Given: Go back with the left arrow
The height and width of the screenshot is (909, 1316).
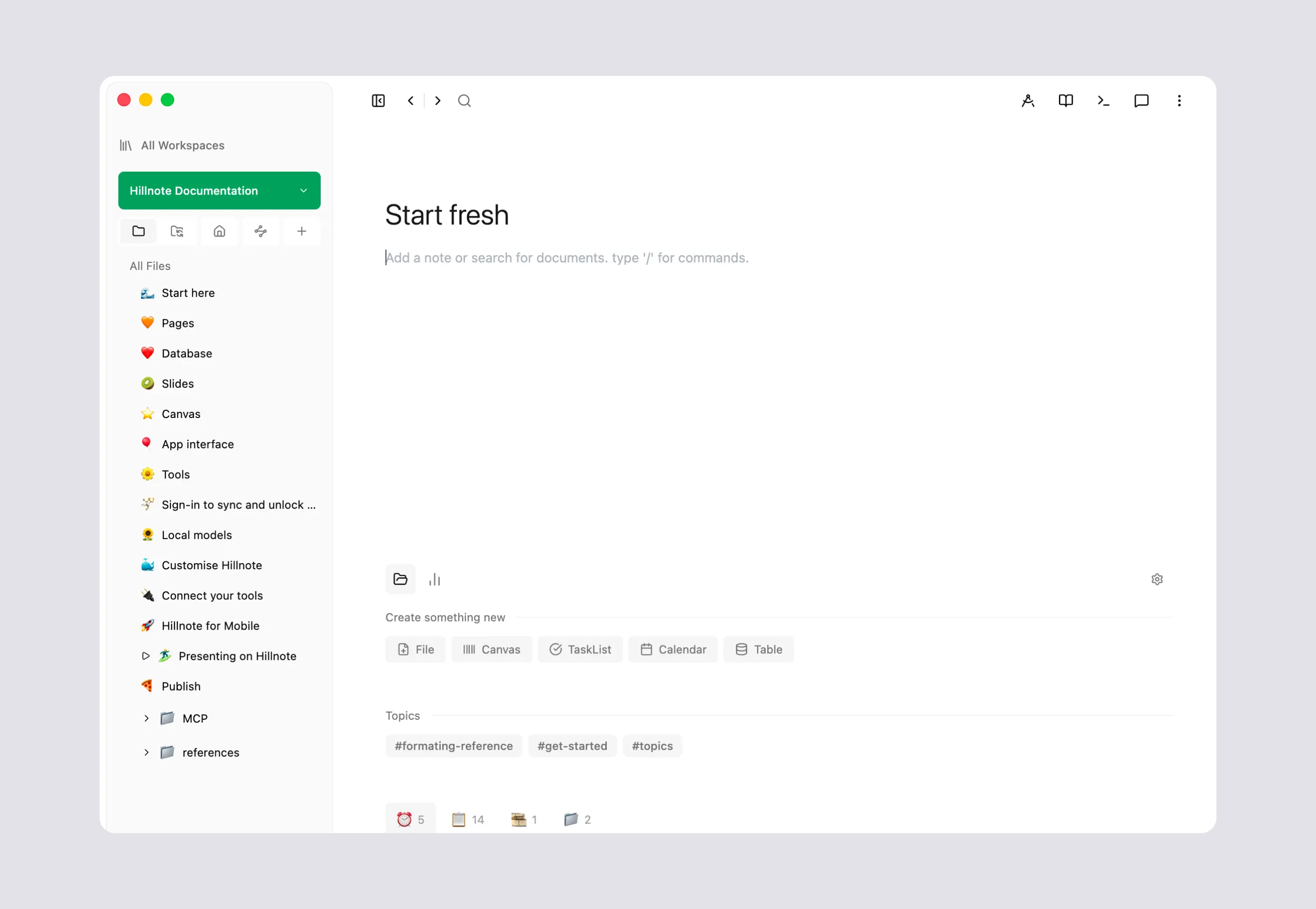Looking at the screenshot, I should click(x=410, y=101).
